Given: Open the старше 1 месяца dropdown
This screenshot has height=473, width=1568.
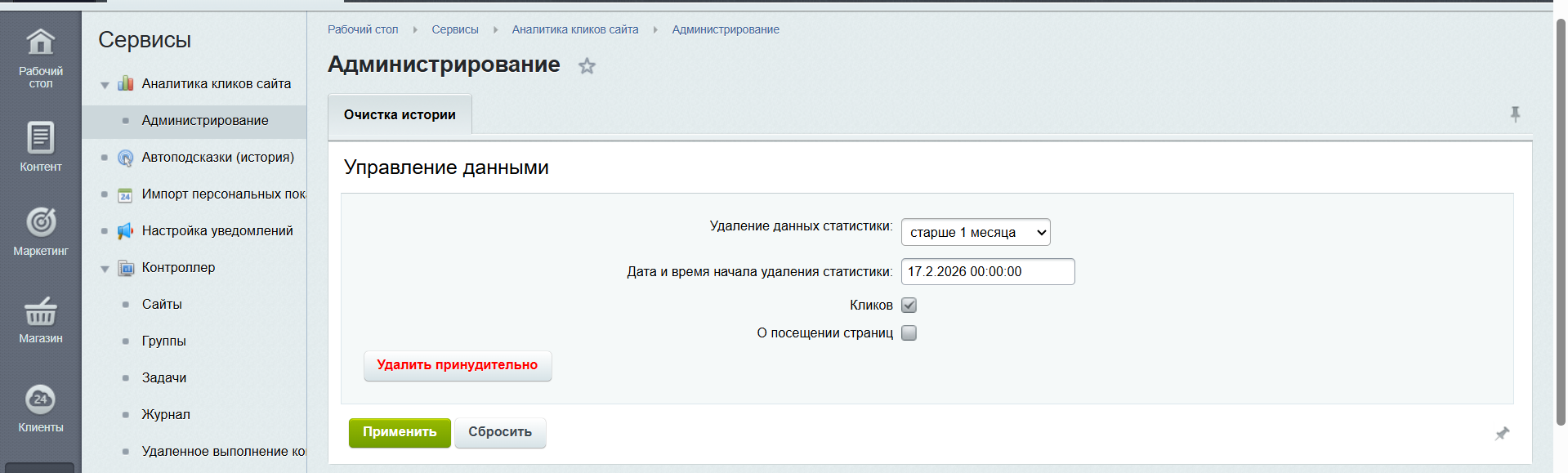Looking at the screenshot, I should [x=975, y=232].
